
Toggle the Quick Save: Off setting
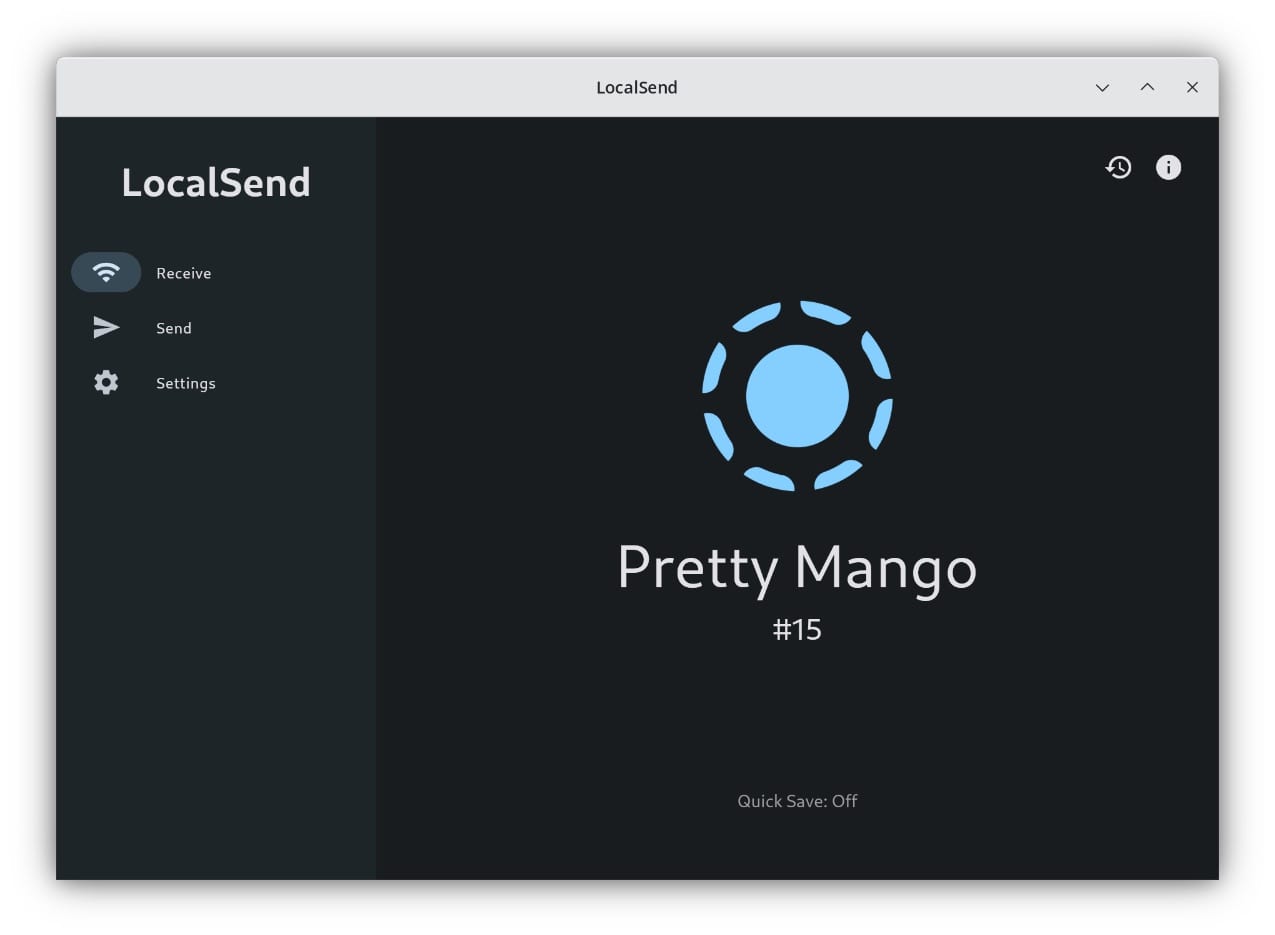pyautogui.click(x=797, y=800)
